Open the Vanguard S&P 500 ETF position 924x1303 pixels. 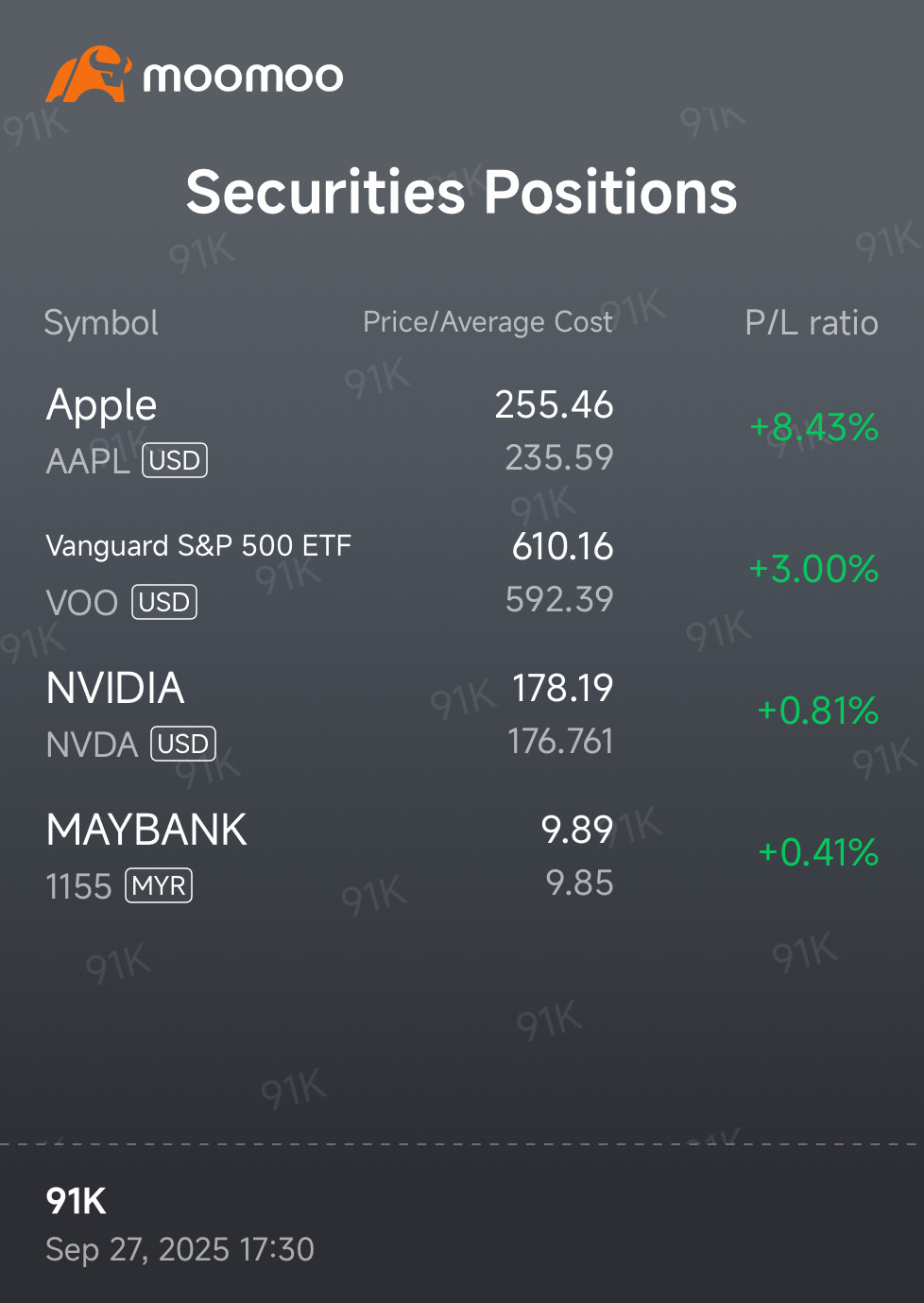pos(198,546)
